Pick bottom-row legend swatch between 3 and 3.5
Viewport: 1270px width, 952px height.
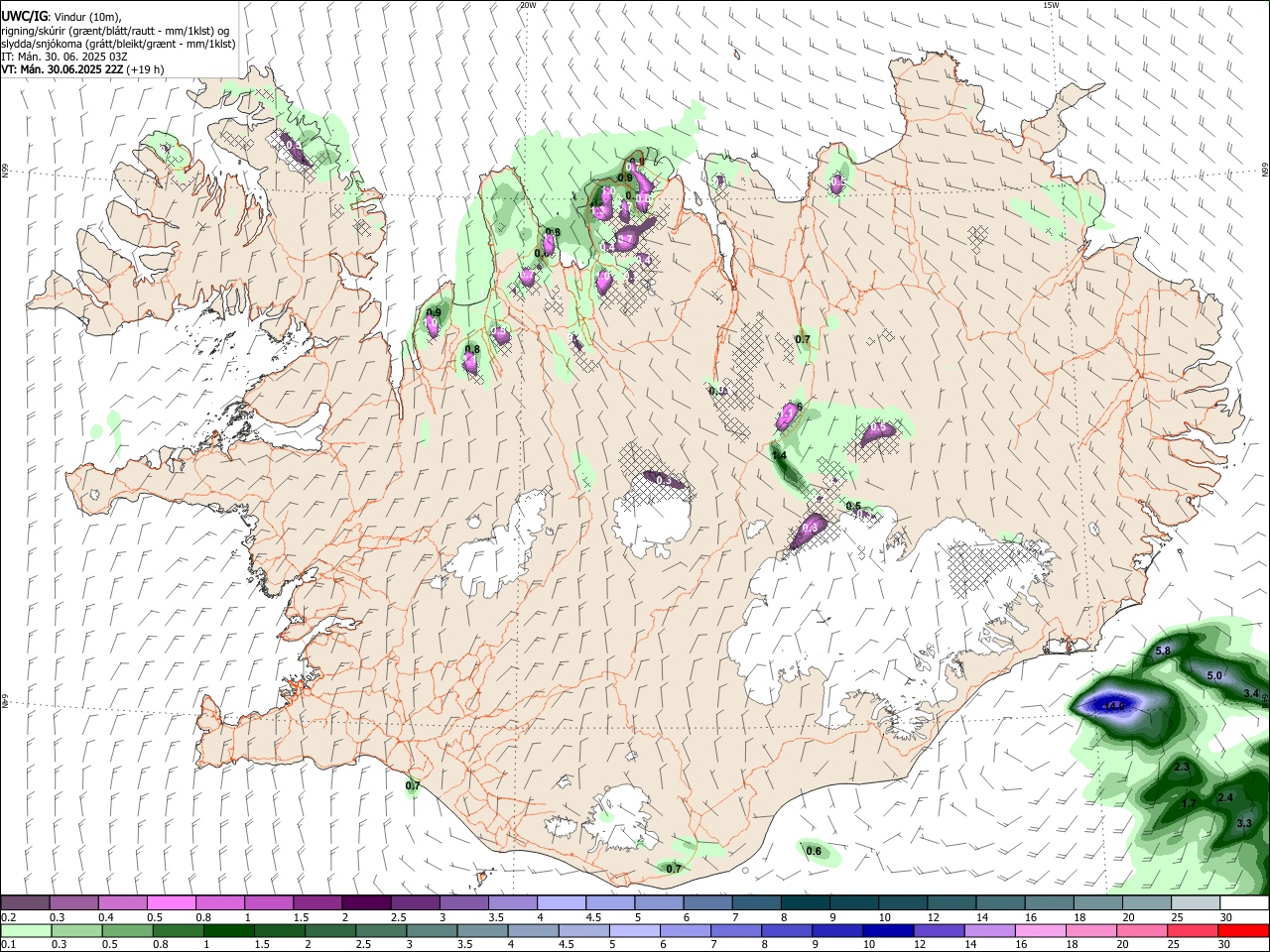point(431,930)
